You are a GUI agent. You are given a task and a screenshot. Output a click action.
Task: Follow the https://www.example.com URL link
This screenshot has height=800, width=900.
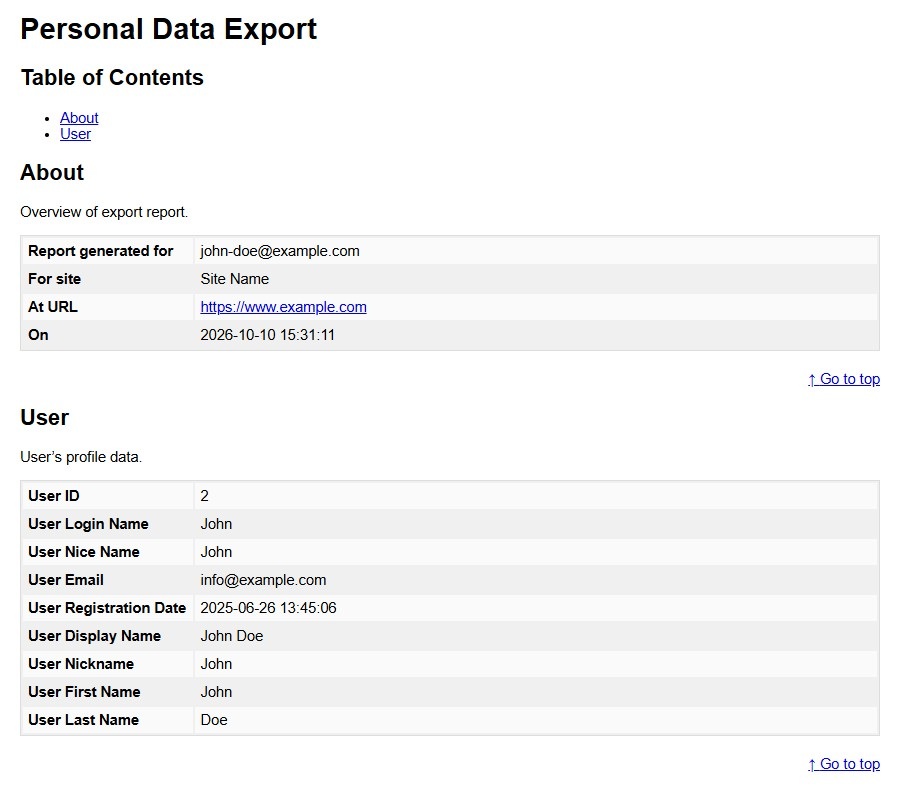[x=284, y=307]
